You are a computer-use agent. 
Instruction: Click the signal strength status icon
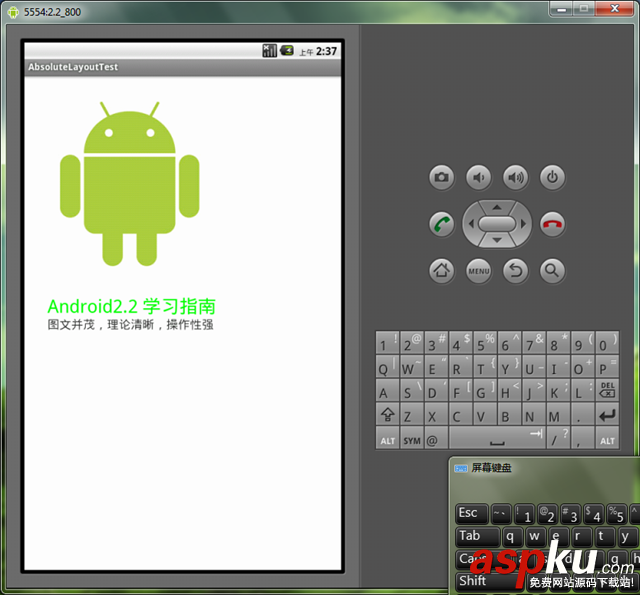(x=269, y=51)
